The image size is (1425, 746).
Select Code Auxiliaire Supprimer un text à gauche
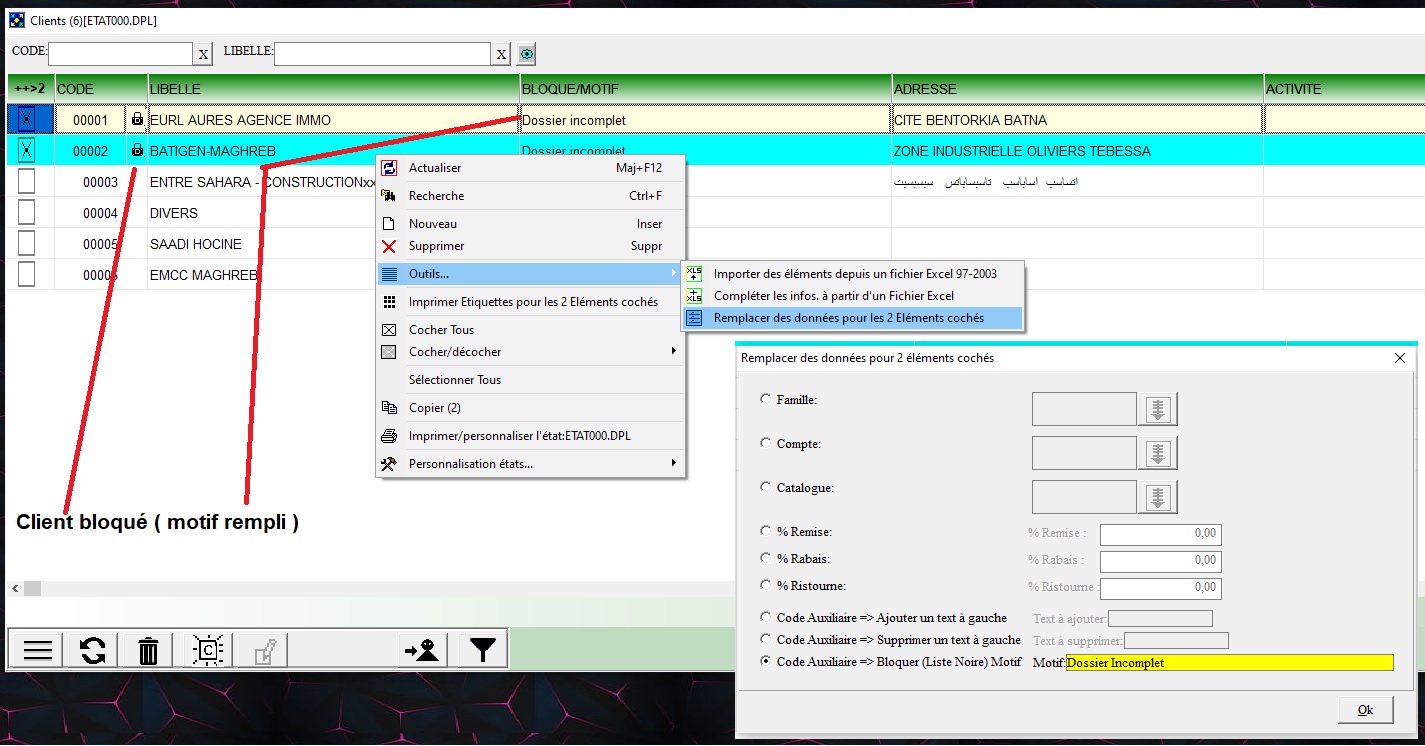tap(767, 639)
